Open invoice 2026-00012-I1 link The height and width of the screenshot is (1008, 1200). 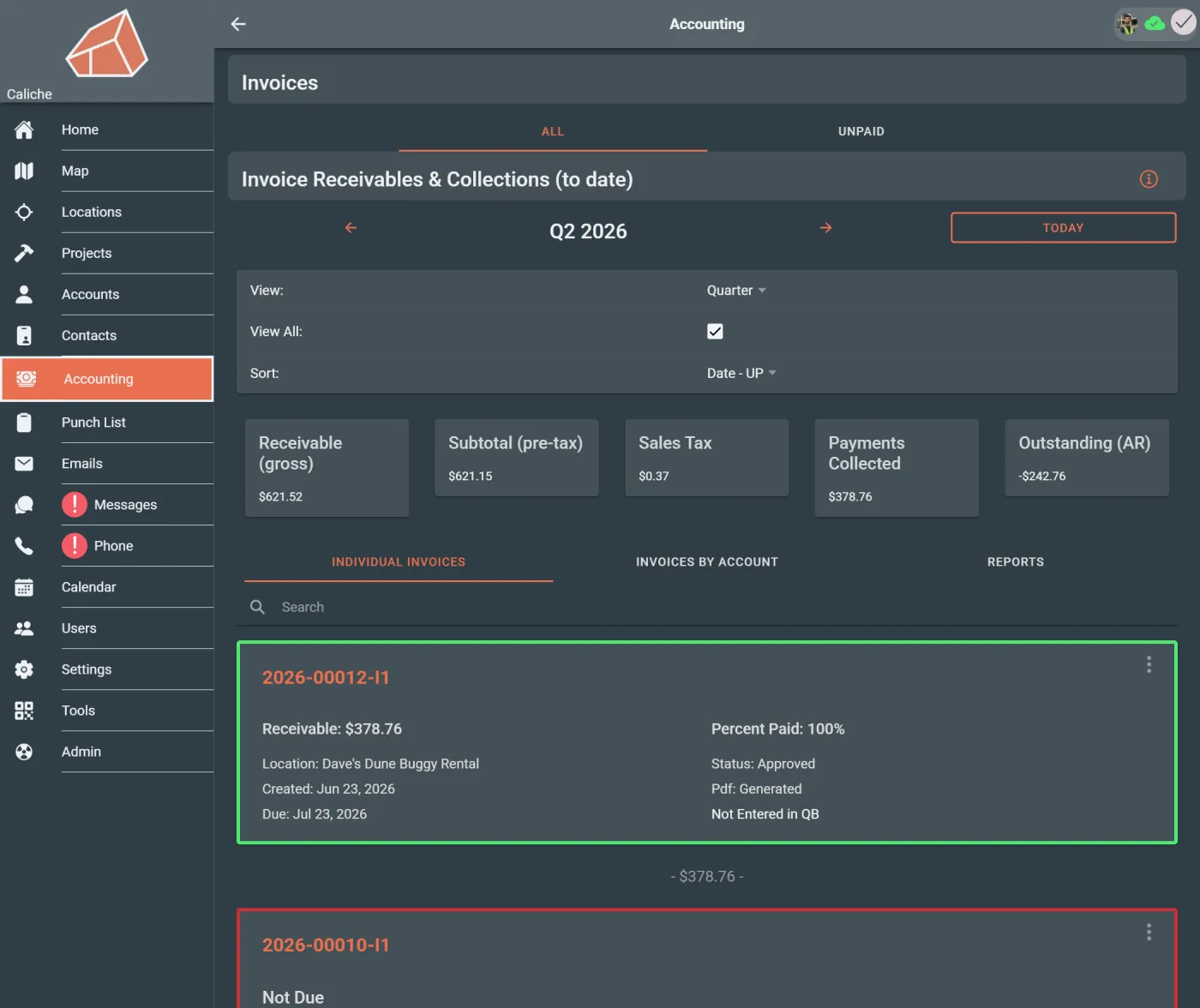[326, 677]
